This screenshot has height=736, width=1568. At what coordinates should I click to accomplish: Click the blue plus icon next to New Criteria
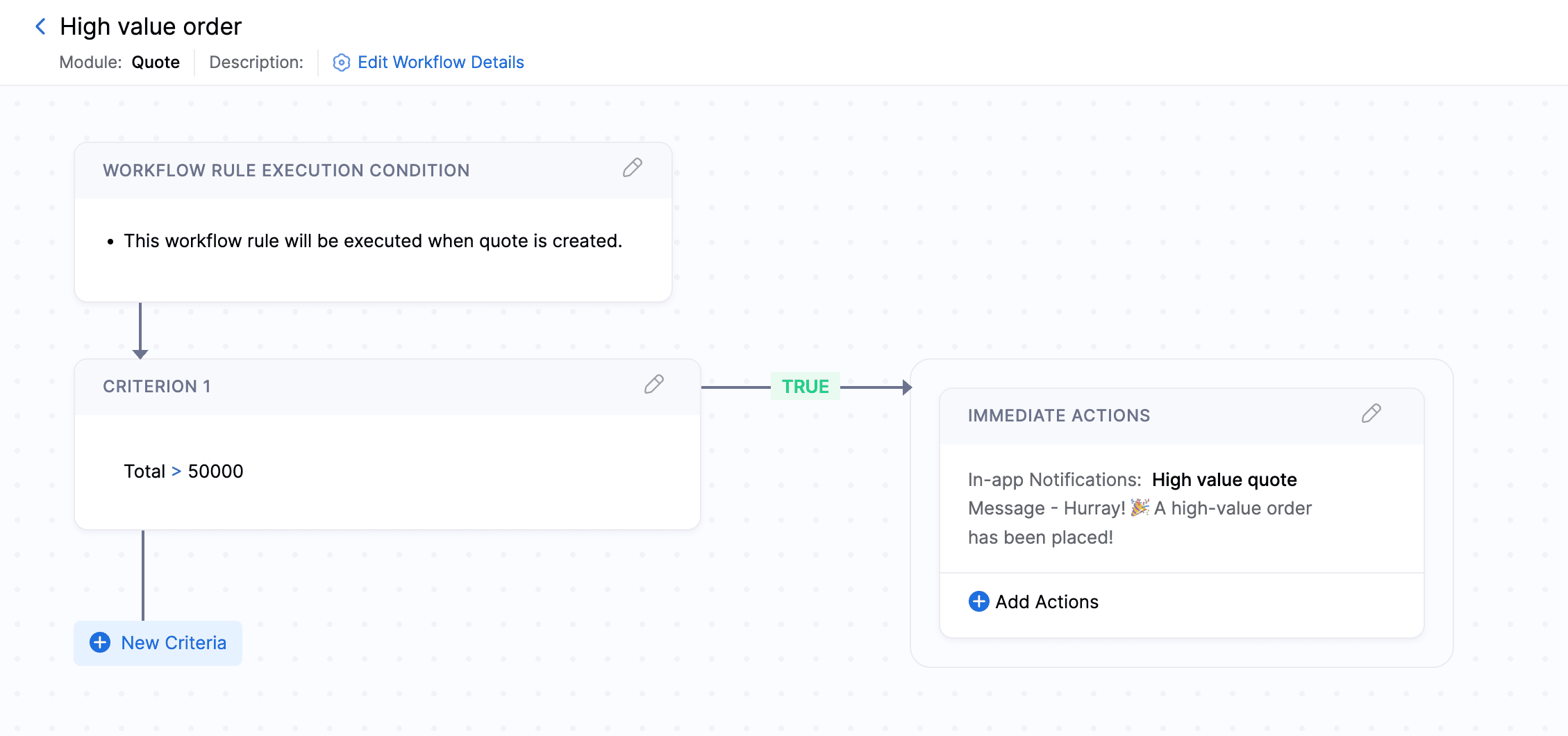tap(99, 643)
